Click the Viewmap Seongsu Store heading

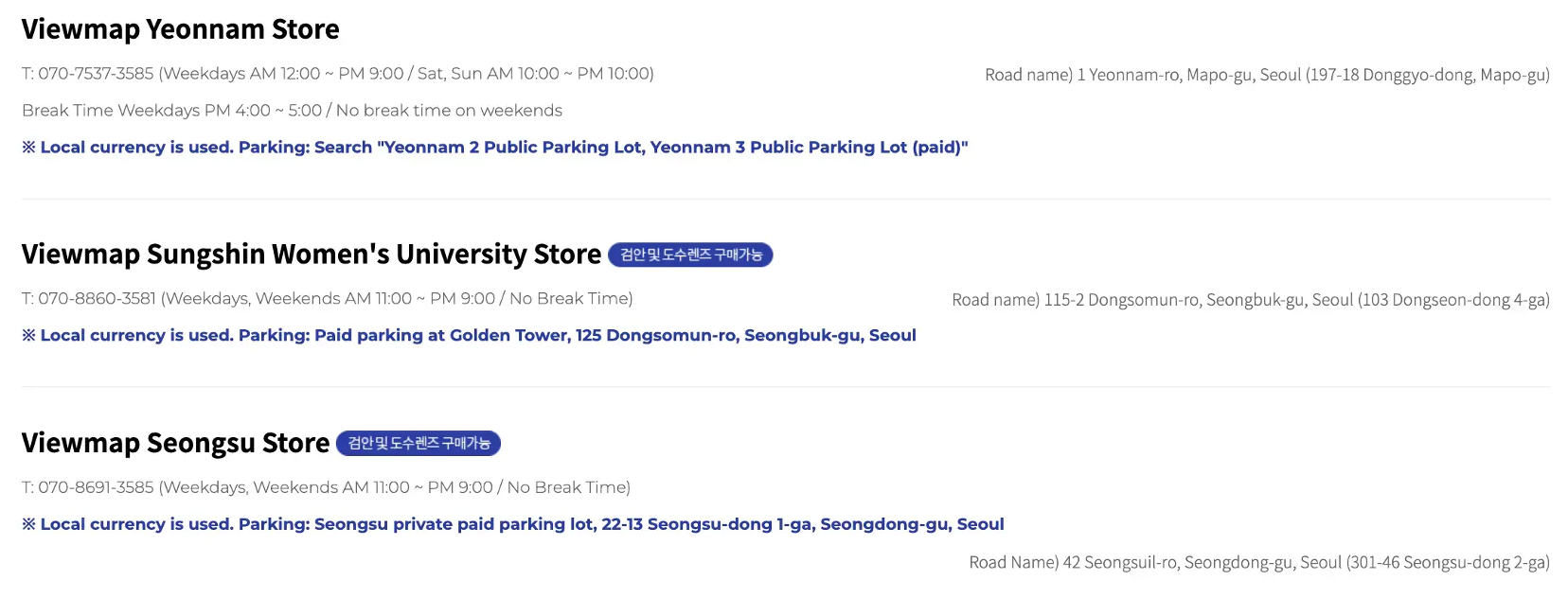pos(175,443)
